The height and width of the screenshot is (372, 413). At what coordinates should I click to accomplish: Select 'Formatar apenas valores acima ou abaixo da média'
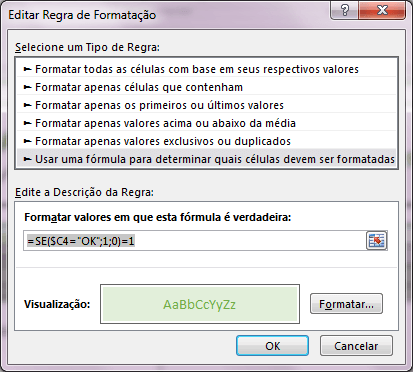pyautogui.click(x=206, y=123)
